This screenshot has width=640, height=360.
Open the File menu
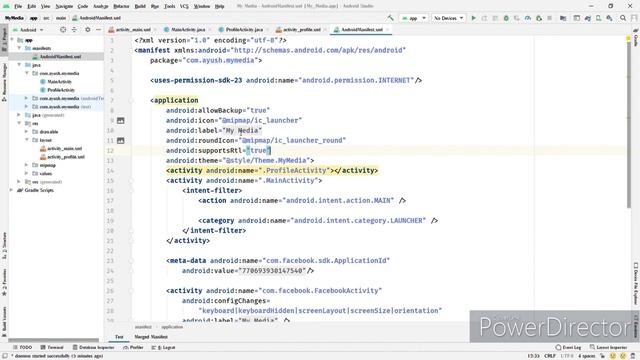[18, 6]
